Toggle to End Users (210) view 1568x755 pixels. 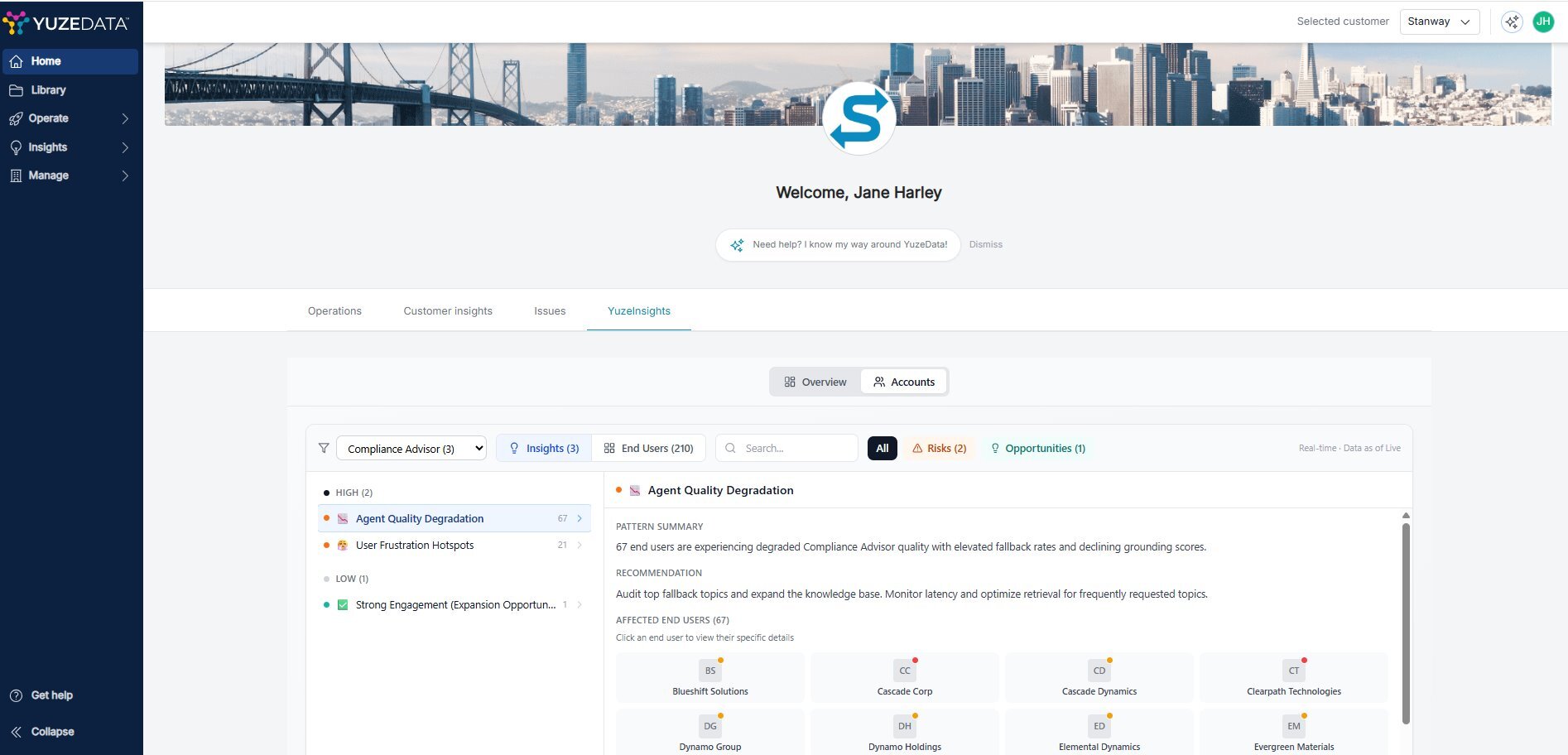648,448
